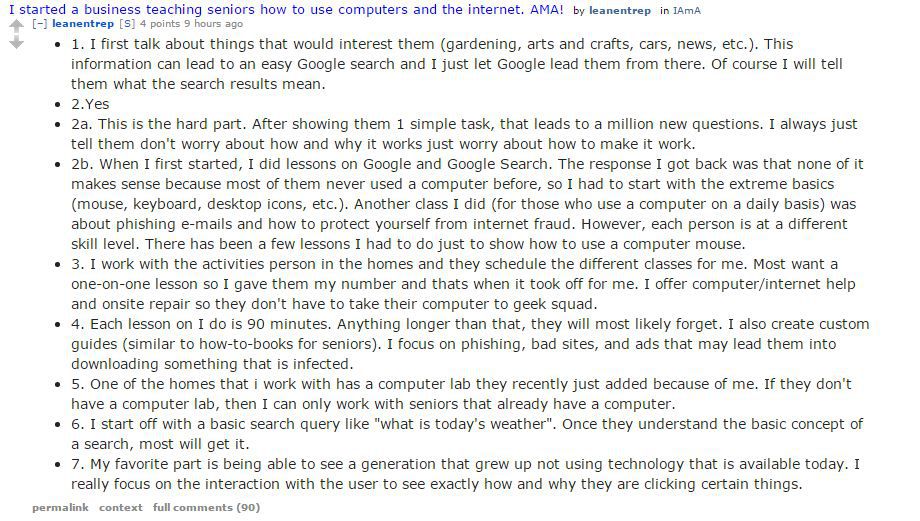Click the '9 hours ago' timestamp
Viewport: 920px width, 521px height.
pos(213,23)
